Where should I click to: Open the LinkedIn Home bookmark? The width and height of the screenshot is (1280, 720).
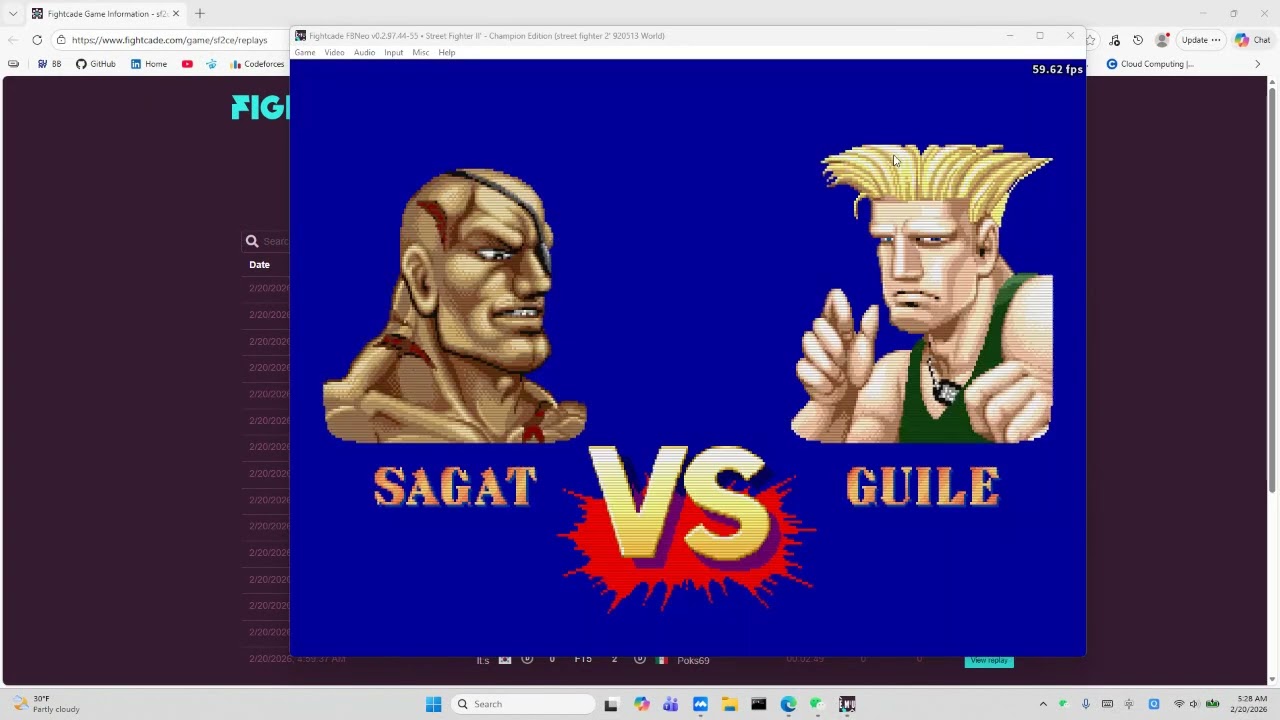(149, 64)
